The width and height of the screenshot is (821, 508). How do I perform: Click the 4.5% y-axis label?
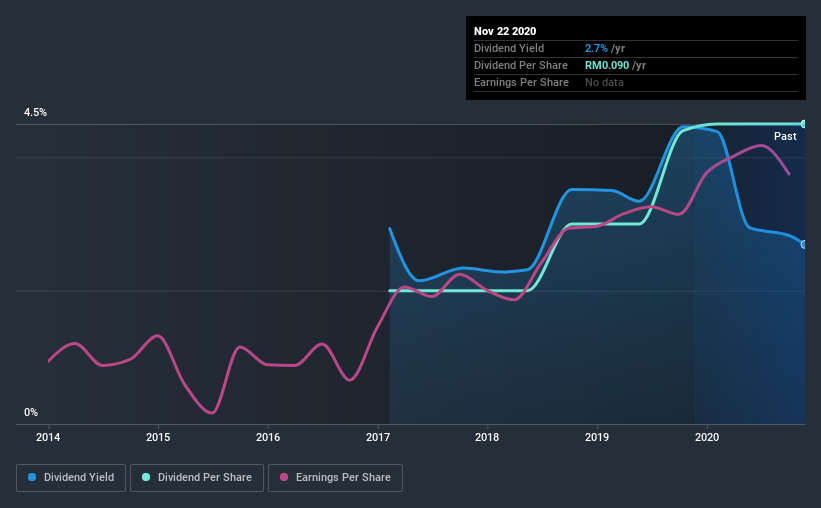[35, 113]
